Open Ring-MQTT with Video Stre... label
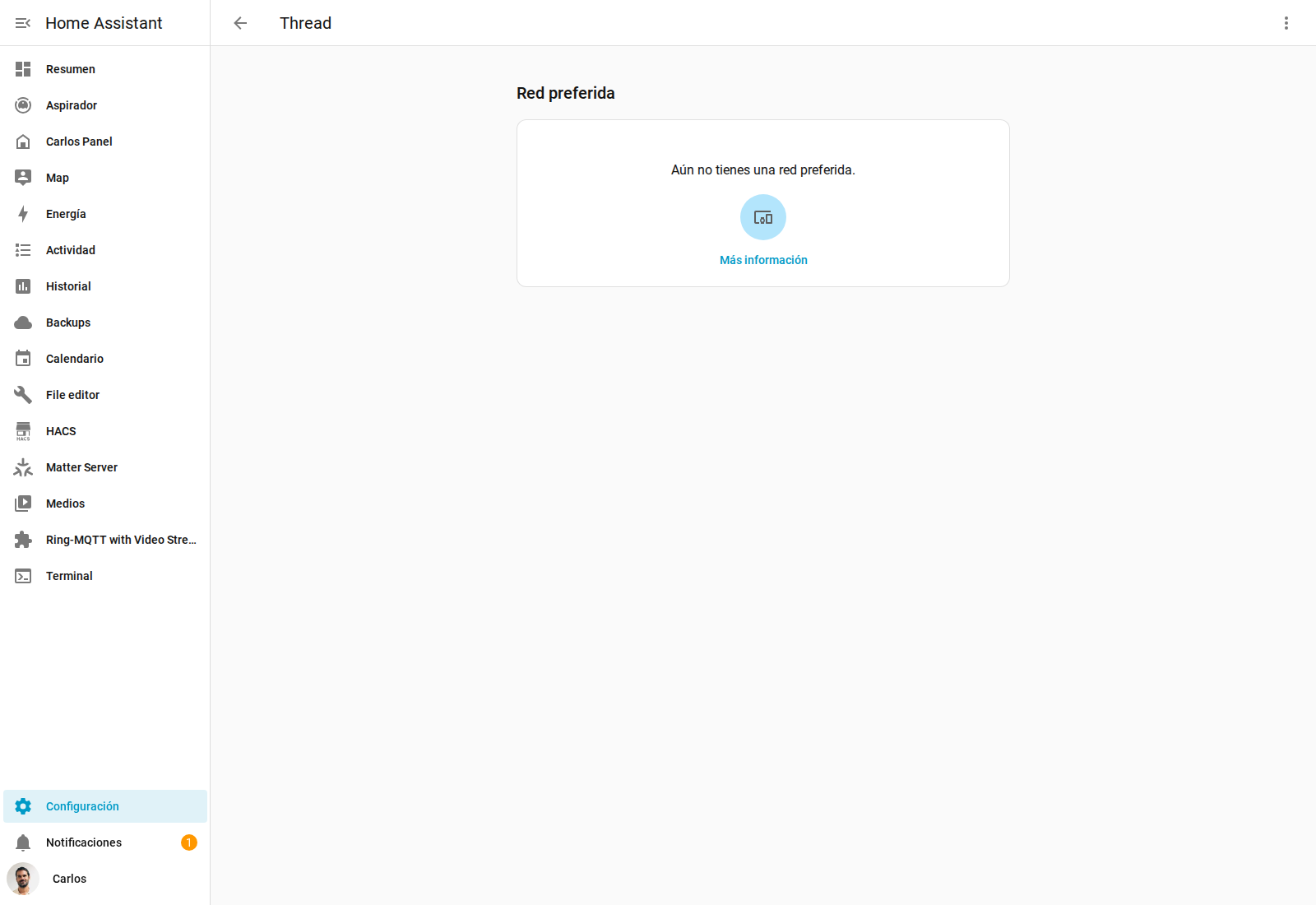This screenshot has width=1316, height=905. [121, 540]
